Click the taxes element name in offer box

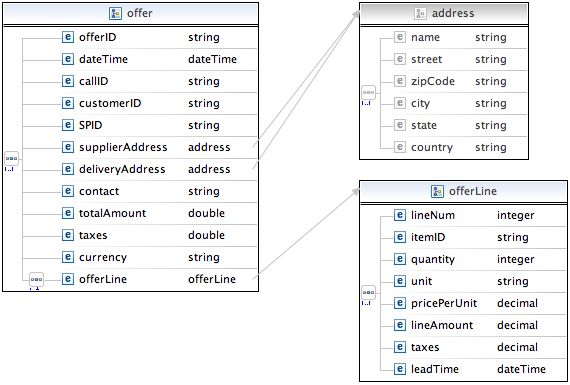[93, 235]
